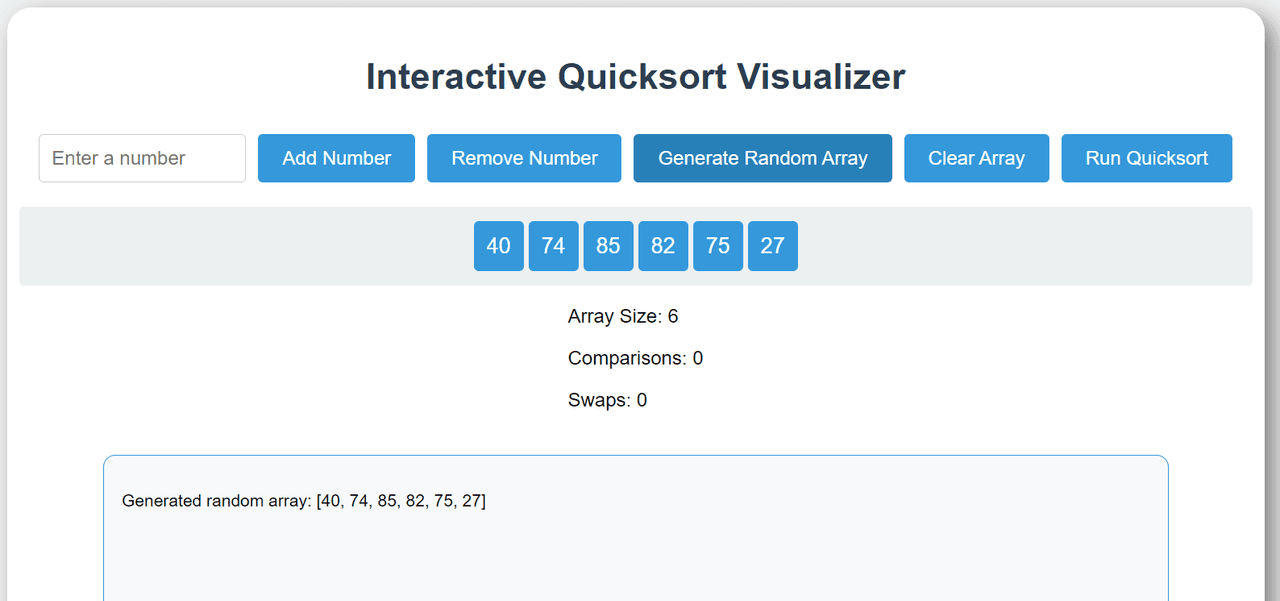Select the tile with value 85
The height and width of the screenshot is (601, 1280).
point(608,246)
